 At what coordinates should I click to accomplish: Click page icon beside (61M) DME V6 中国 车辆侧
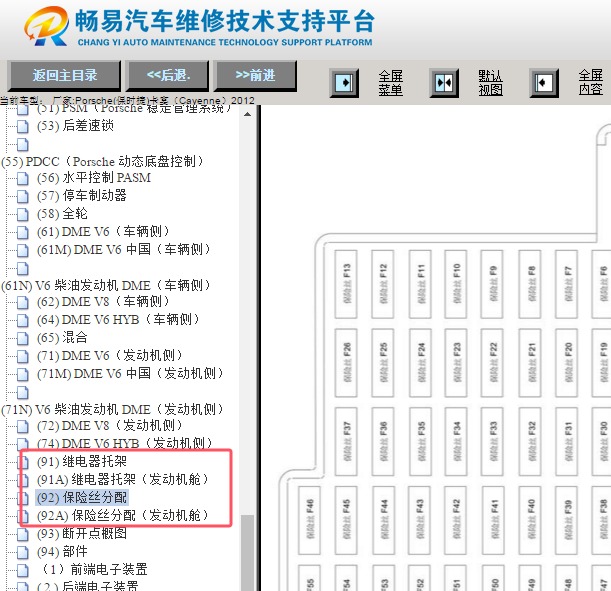[23, 250]
